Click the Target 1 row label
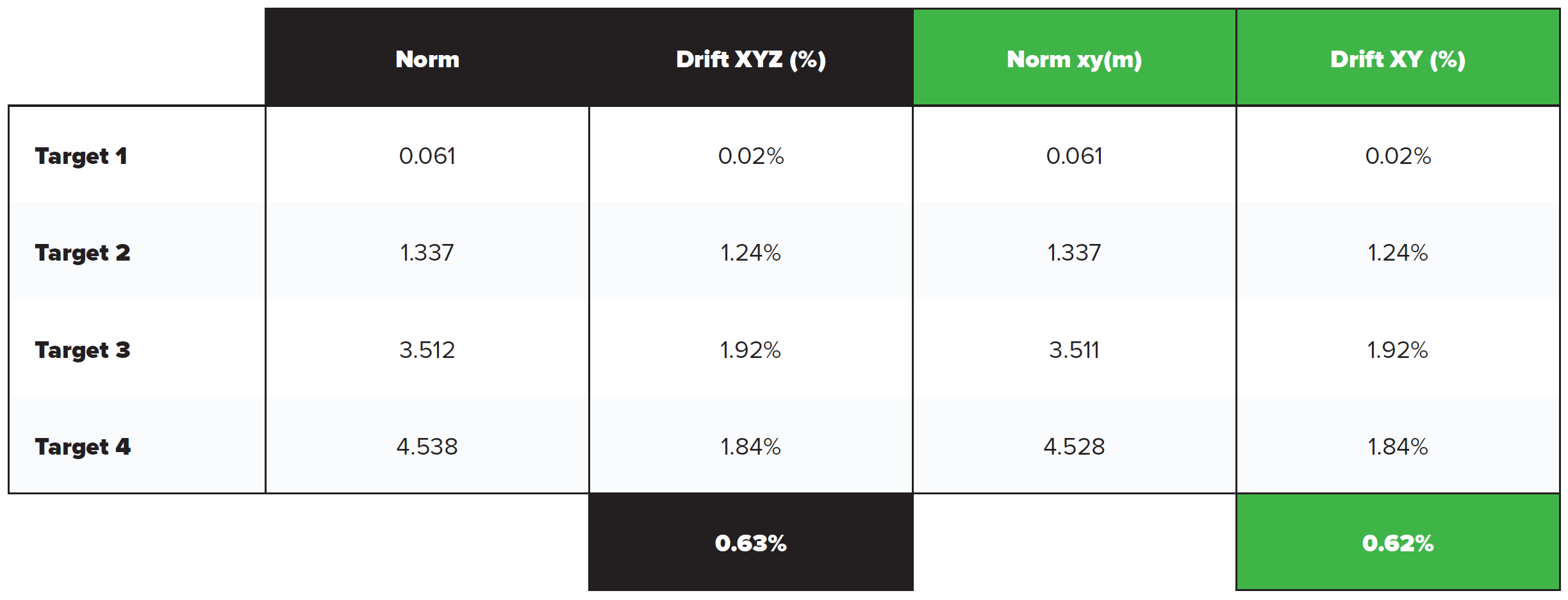 (81, 156)
